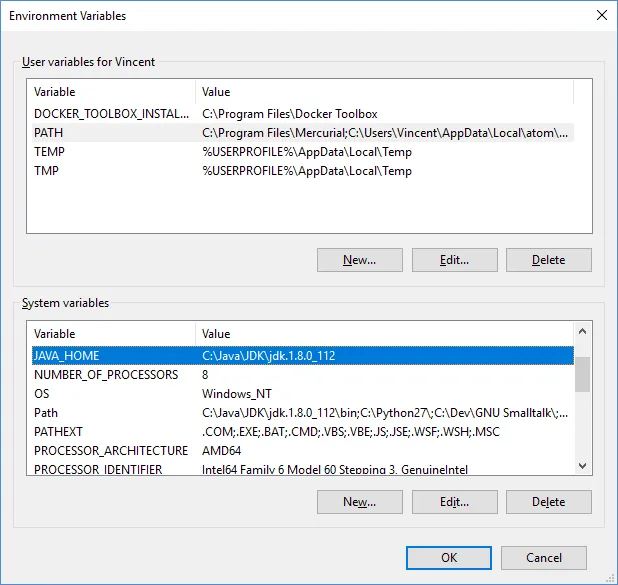This screenshot has width=618, height=585.
Task: Click Edit under user variables
Action: coord(454,260)
